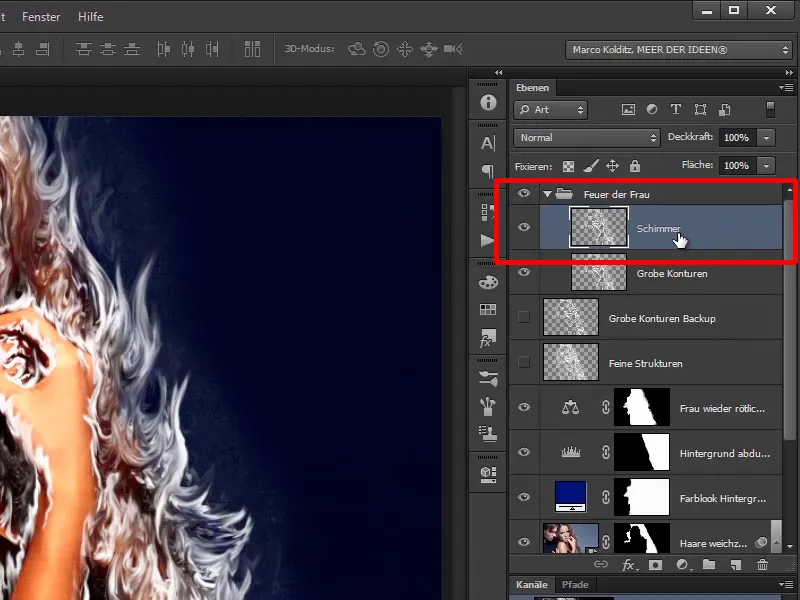The image size is (800, 600).
Task: Open the 3D cube panel icon
Action: [x=488, y=474]
